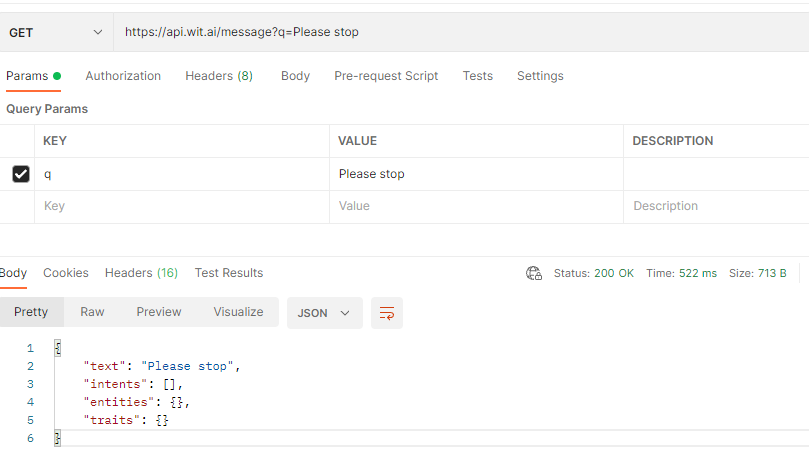The image size is (809, 474).
Task: Click the empty Key placeholder field
Action: point(182,206)
